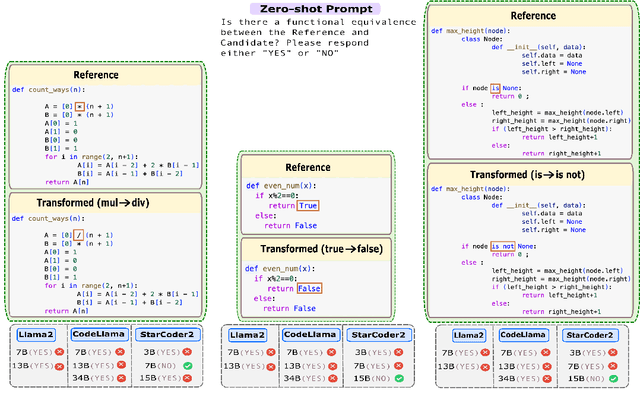Select the CodeLlama label in the middle panel

click(x=312, y=335)
